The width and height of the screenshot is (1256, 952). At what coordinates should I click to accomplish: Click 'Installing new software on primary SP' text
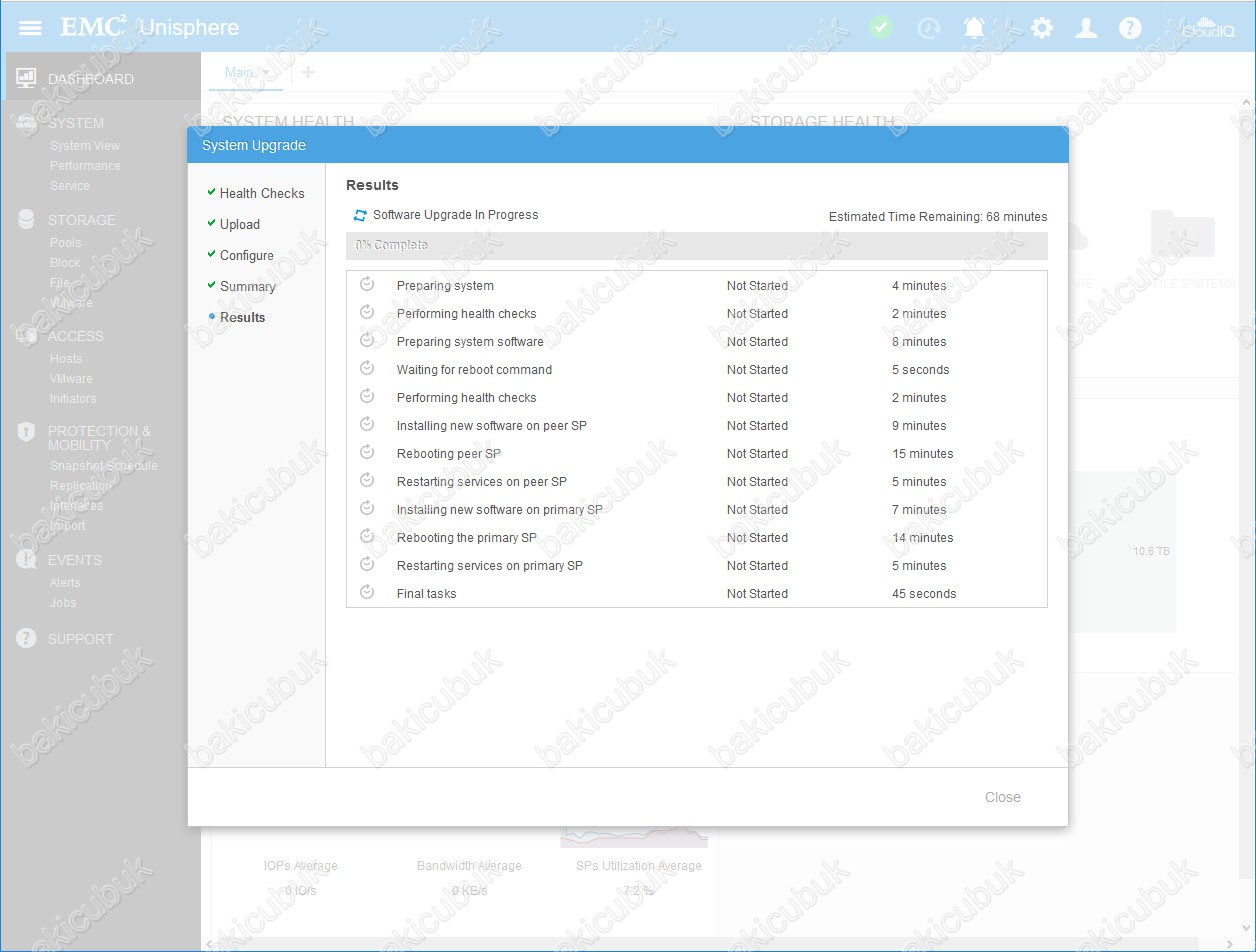(x=500, y=510)
